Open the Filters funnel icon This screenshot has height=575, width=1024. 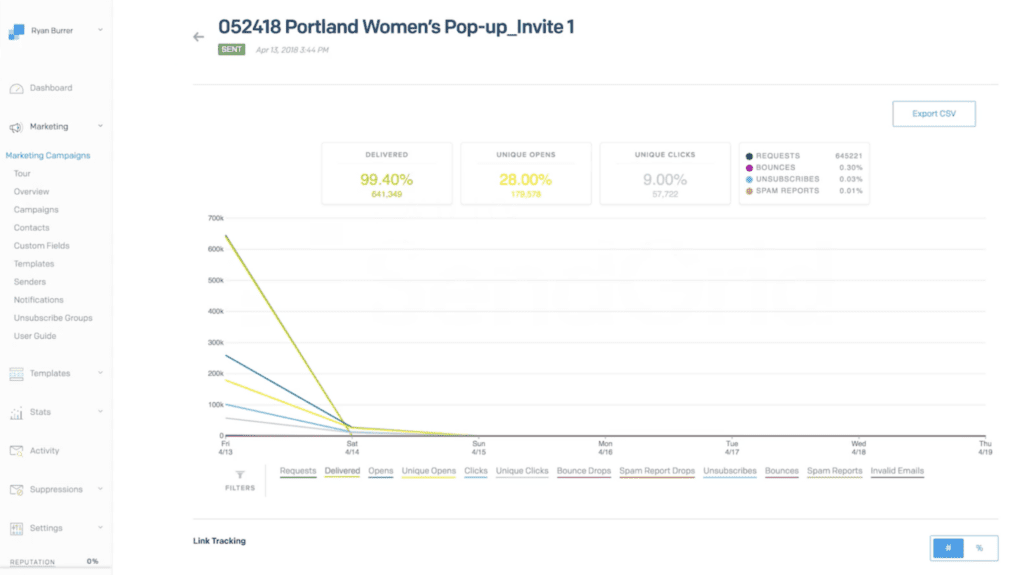pyautogui.click(x=240, y=475)
